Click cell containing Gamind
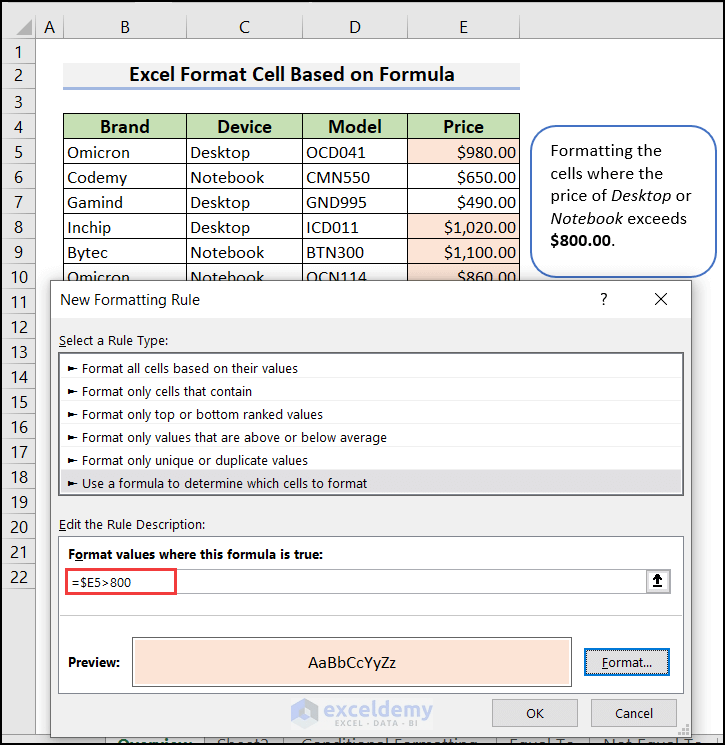 (x=125, y=202)
